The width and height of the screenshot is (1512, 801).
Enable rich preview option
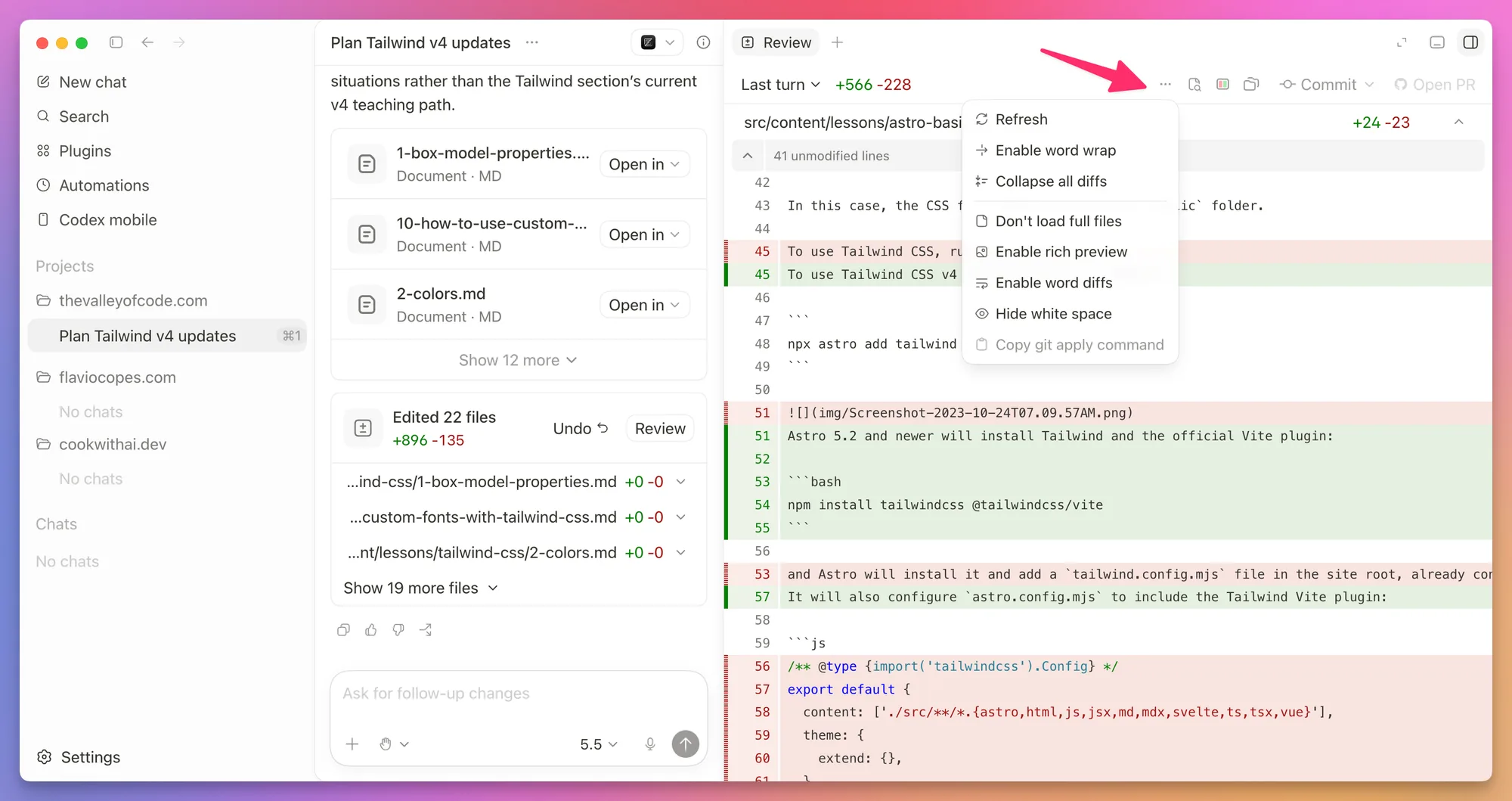click(x=1070, y=252)
